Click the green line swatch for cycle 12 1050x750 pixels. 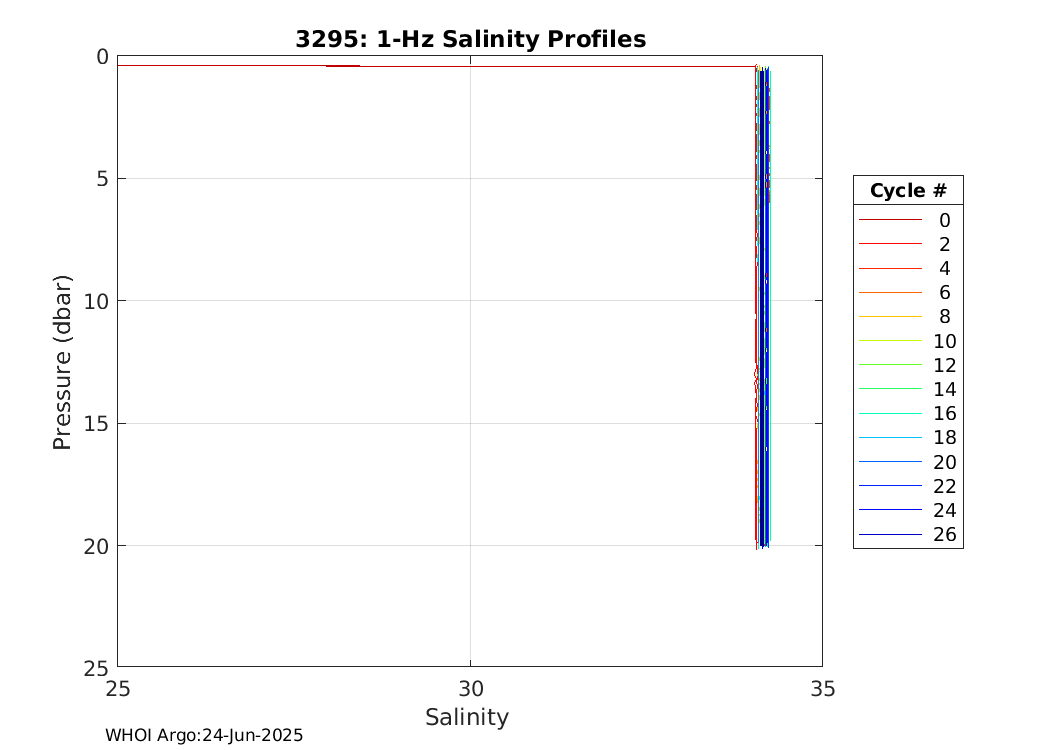[891, 364]
